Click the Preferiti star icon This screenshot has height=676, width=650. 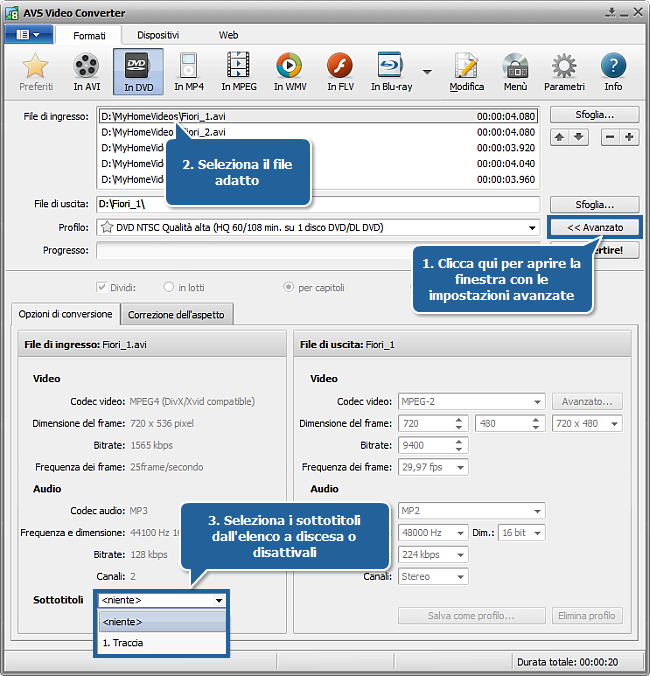(x=36, y=67)
